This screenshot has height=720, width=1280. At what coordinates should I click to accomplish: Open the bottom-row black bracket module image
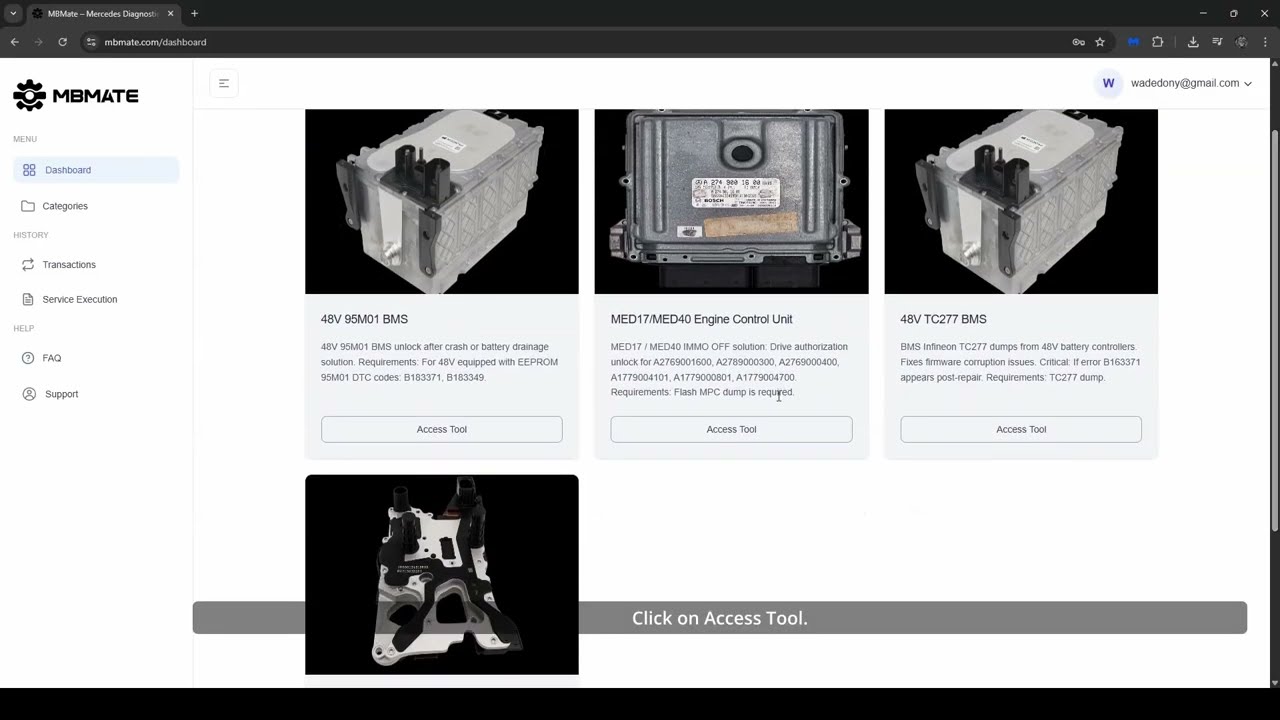pos(441,575)
